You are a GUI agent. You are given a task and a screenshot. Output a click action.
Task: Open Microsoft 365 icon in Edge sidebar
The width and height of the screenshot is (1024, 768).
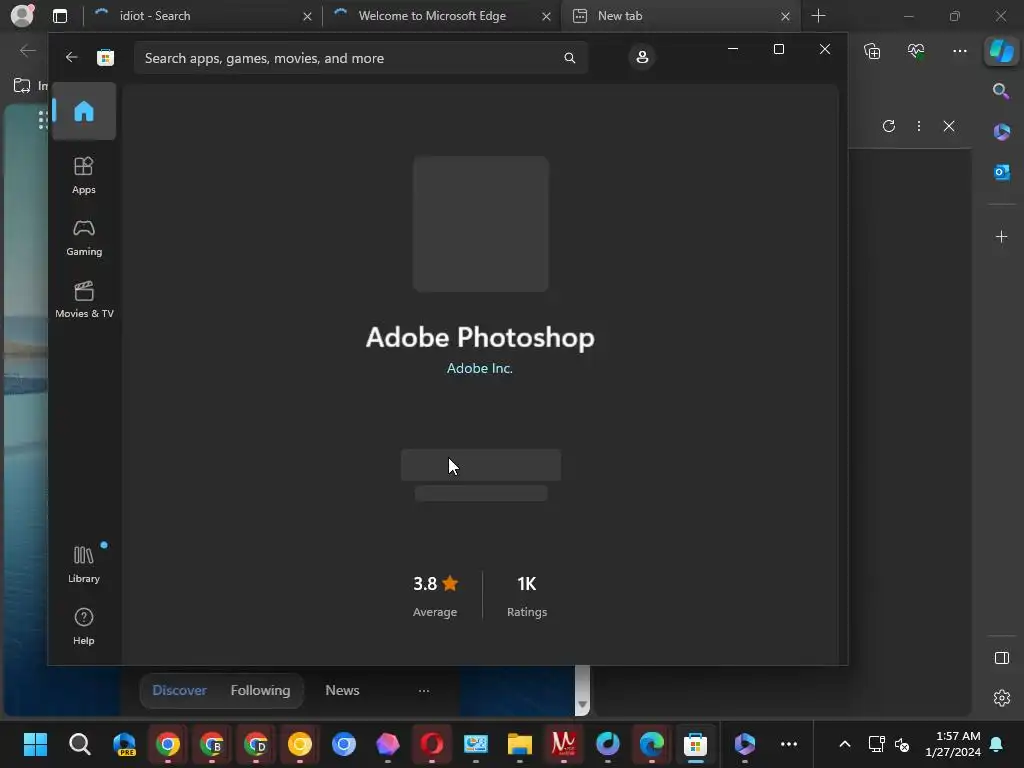[1001, 131]
